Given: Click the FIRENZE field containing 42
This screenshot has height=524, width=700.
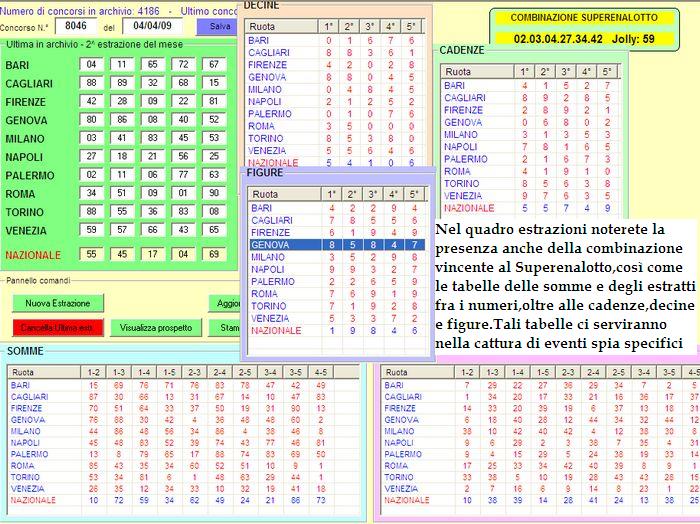Looking at the screenshot, I should (92, 101).
